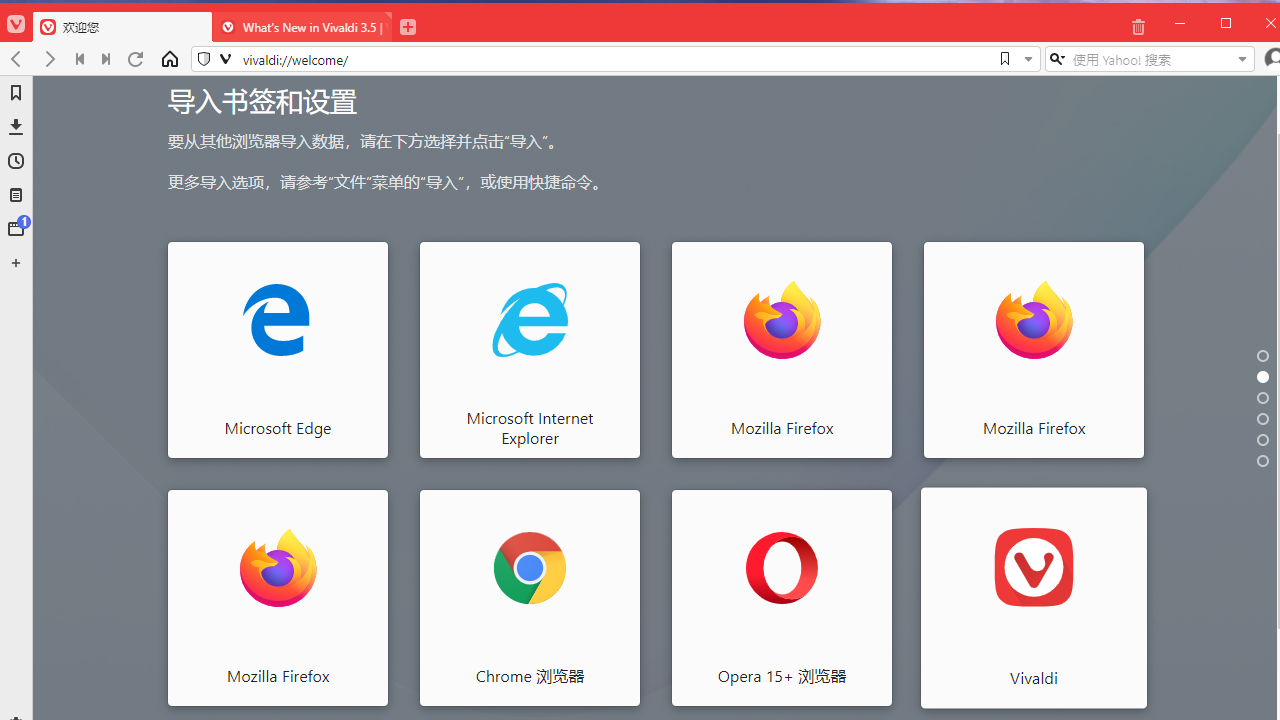Image resolution: width=1280 pixels, height=720 pixels.
Task: Switch to the 欢迎您 welcome tab
Action: 120,27
